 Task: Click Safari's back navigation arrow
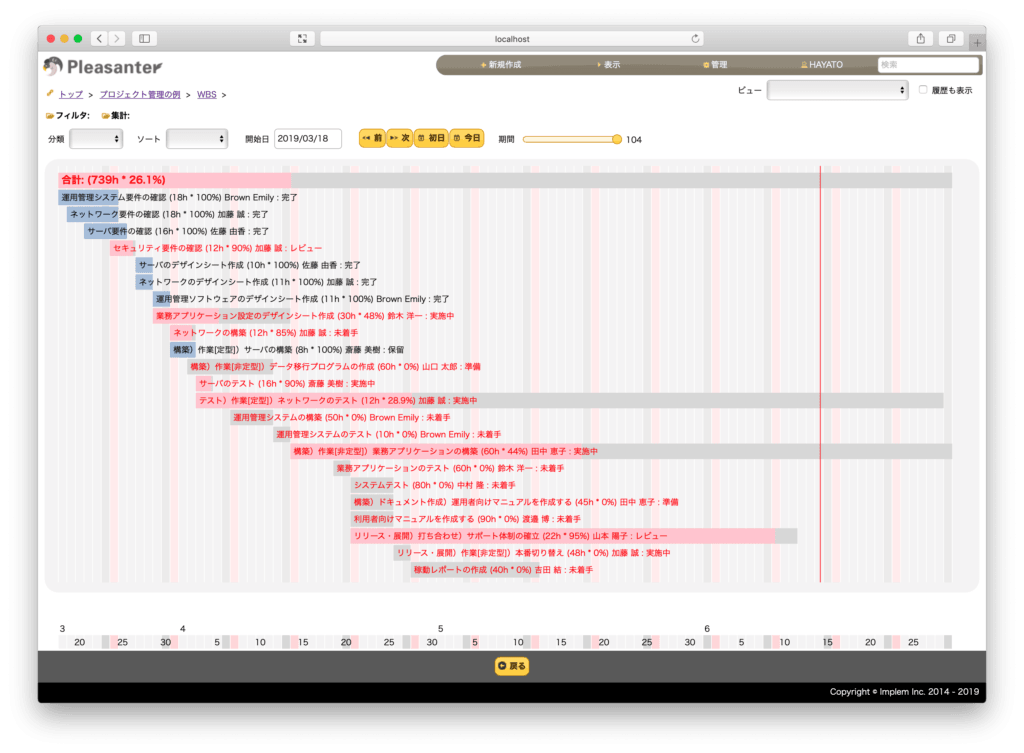pyautogui.click(x=99, y=39)
